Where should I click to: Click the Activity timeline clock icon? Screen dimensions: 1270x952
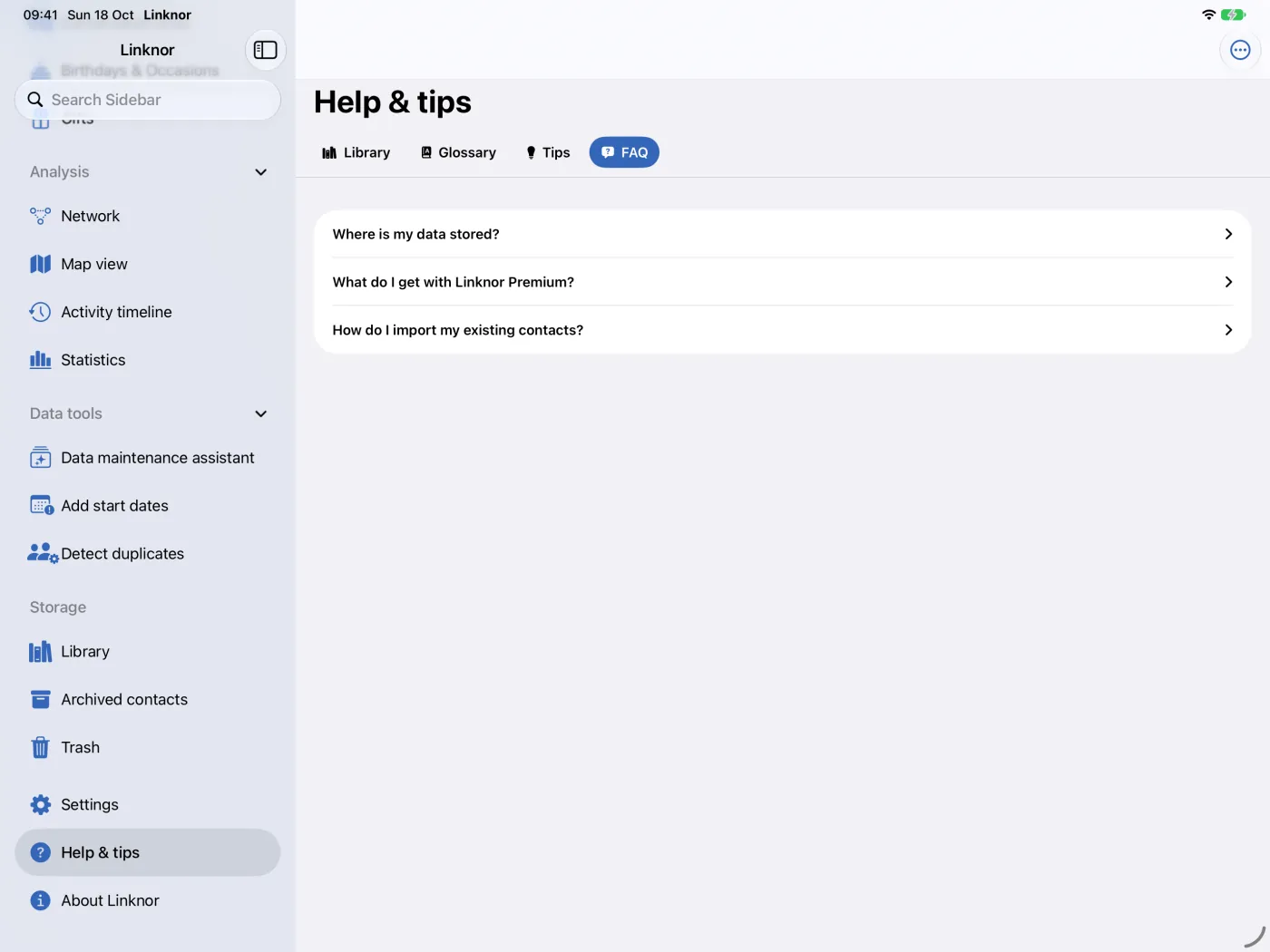coord(40,312)
